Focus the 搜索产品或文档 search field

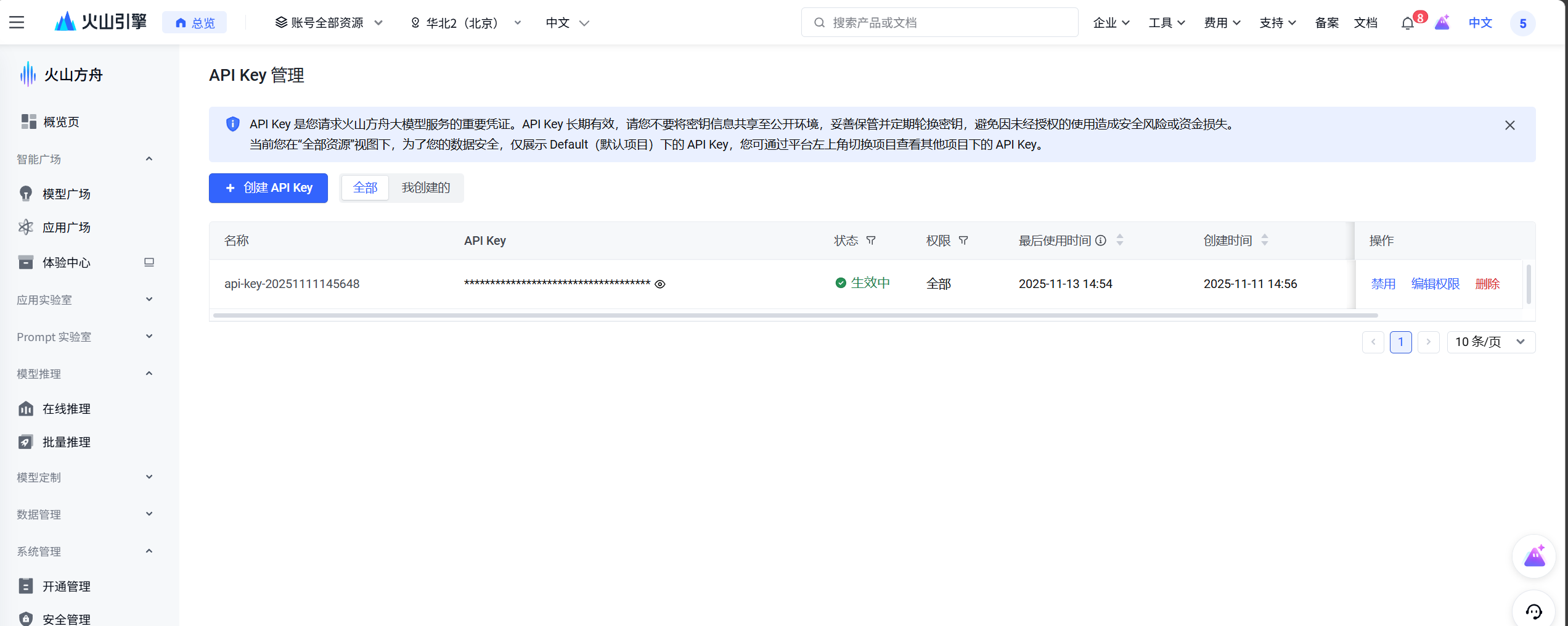tap(939, 23)
